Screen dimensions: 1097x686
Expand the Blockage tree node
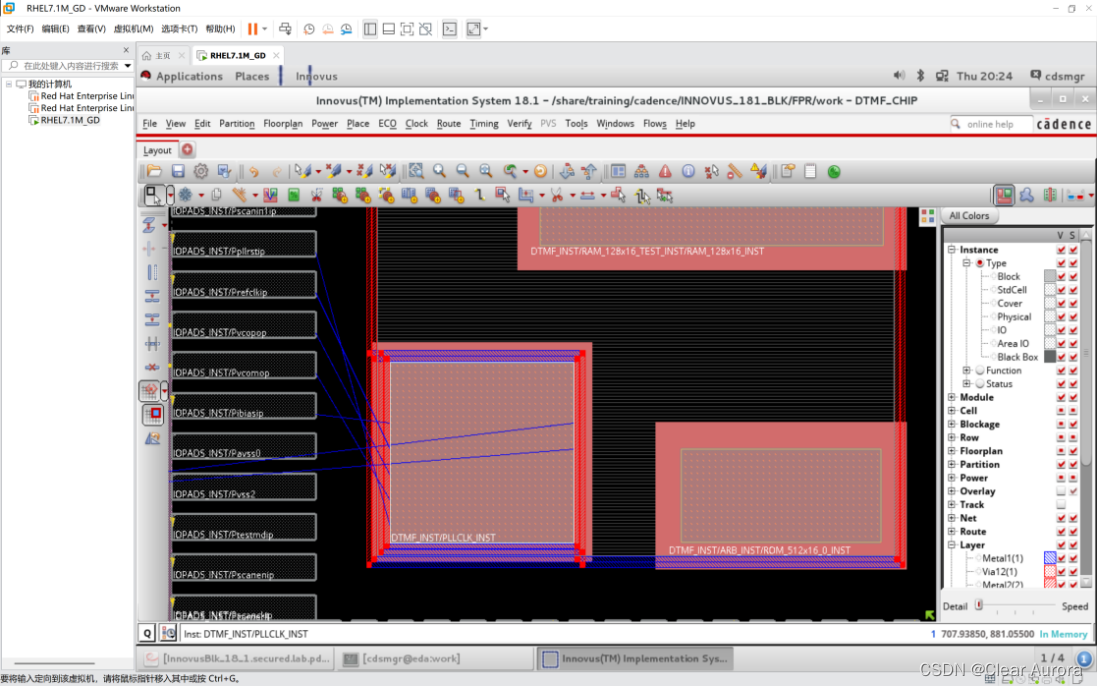[951, 424]
